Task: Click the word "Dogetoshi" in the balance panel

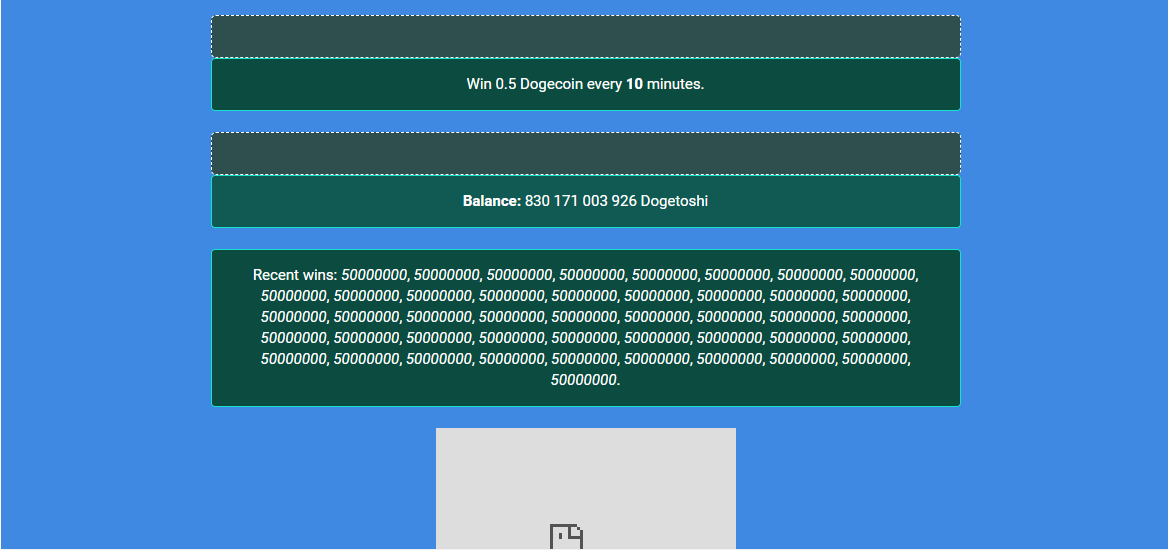Action: 674,201
